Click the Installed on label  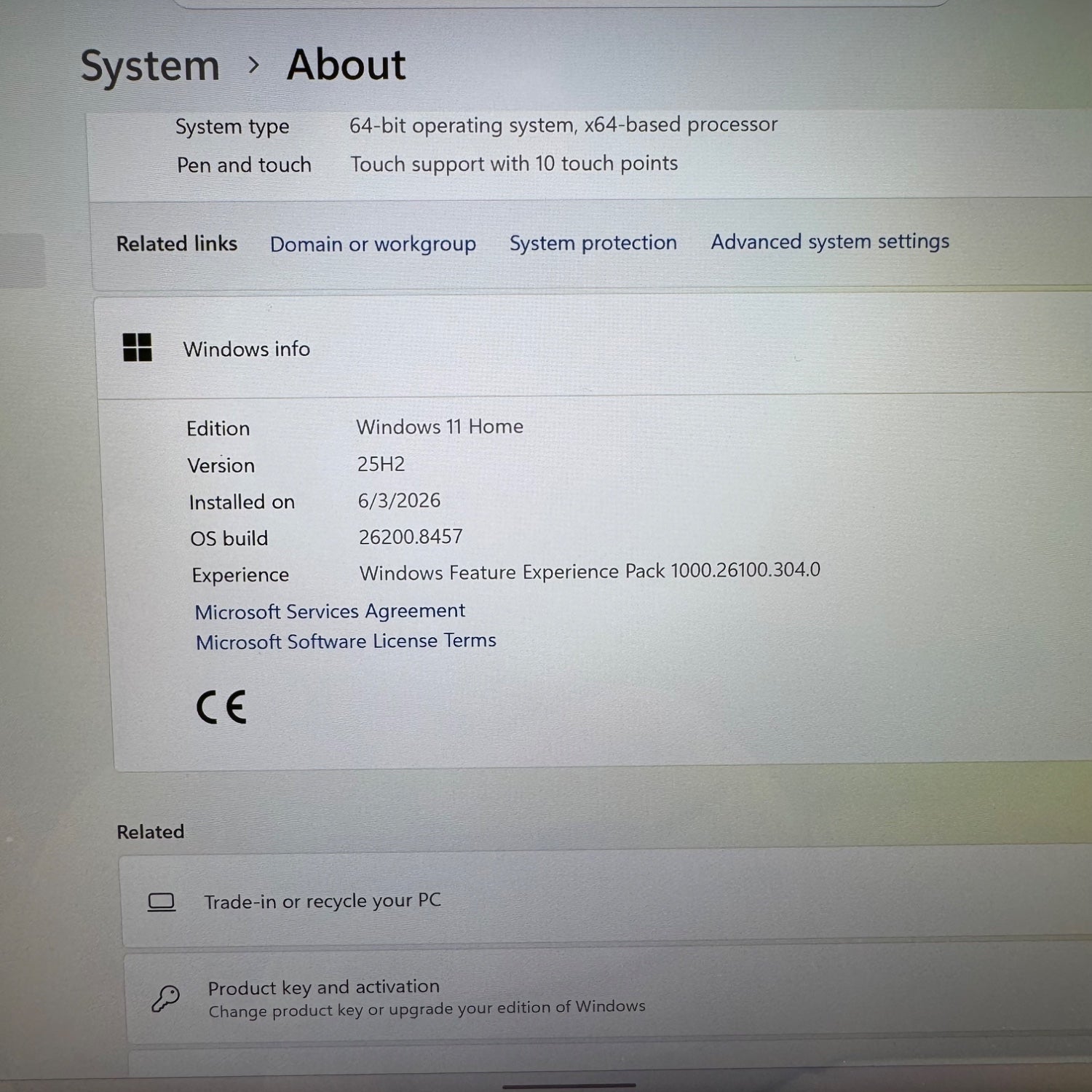coord(242,502)
